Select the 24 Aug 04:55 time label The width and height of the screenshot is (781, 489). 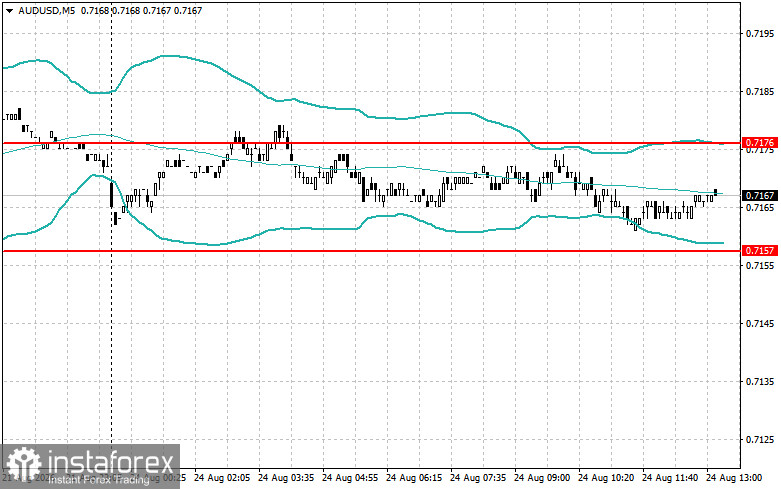coord(350,478)
